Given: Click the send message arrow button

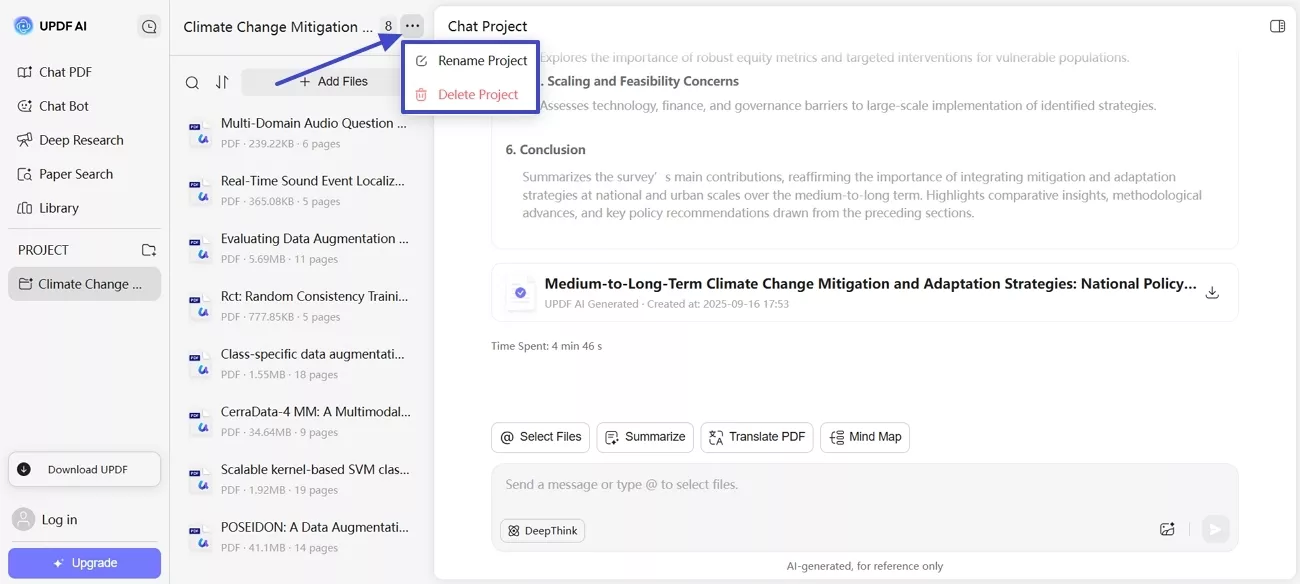Looking at the screenshot, I should tap(1215, 530).
